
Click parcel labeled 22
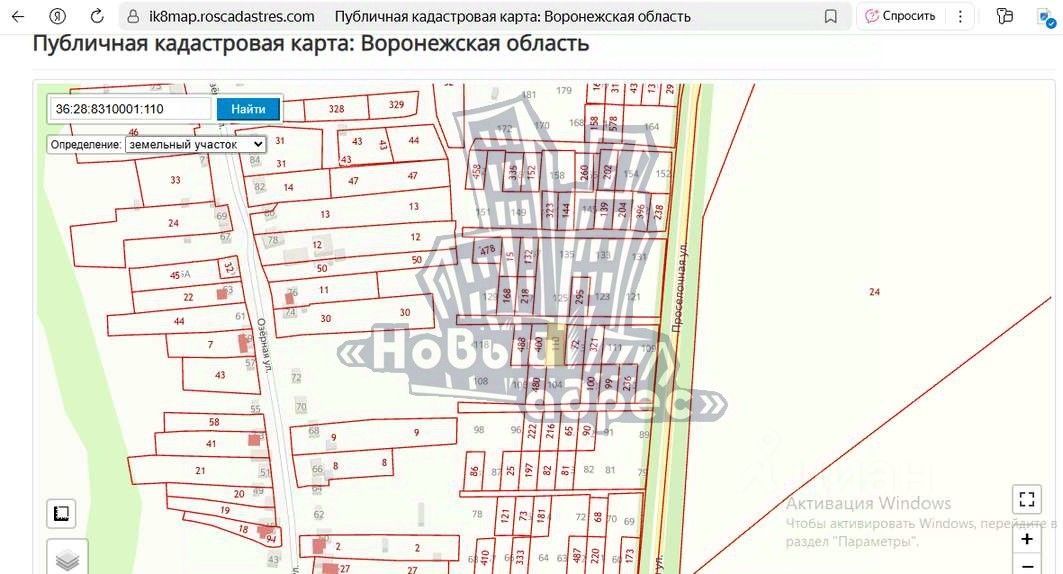(188, 297)
